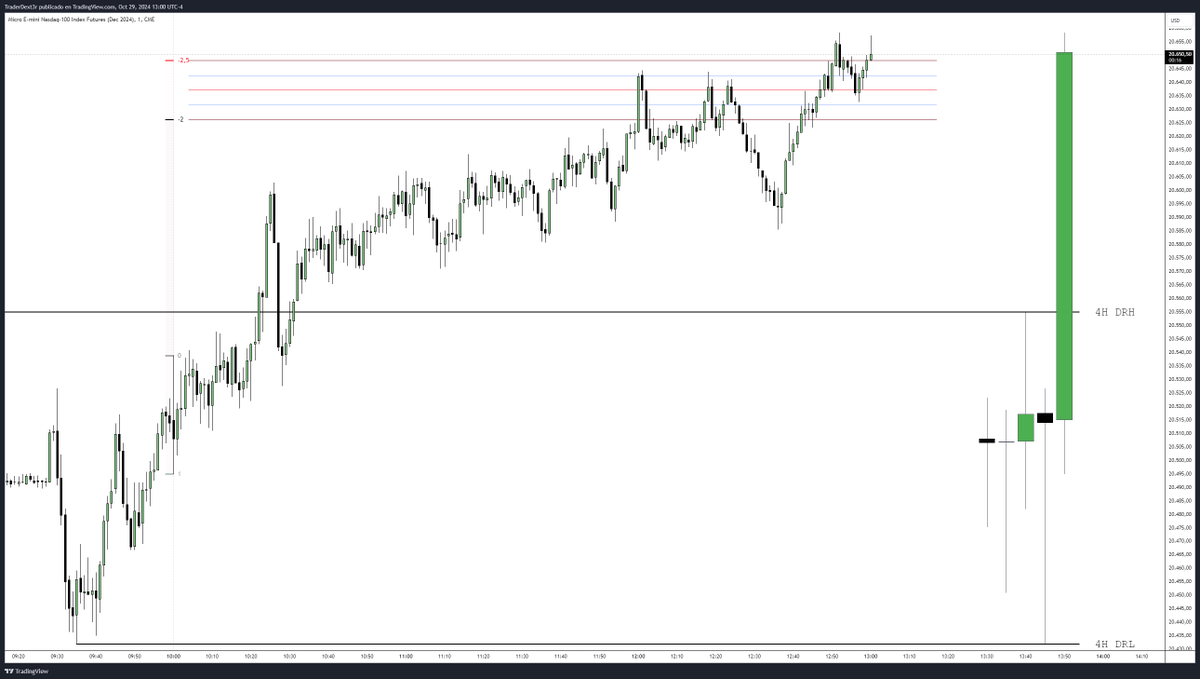The height and width of the screenshot is (679, 1200).
Task: Click the red -2,5 fib level label
Action: [183, 60]
